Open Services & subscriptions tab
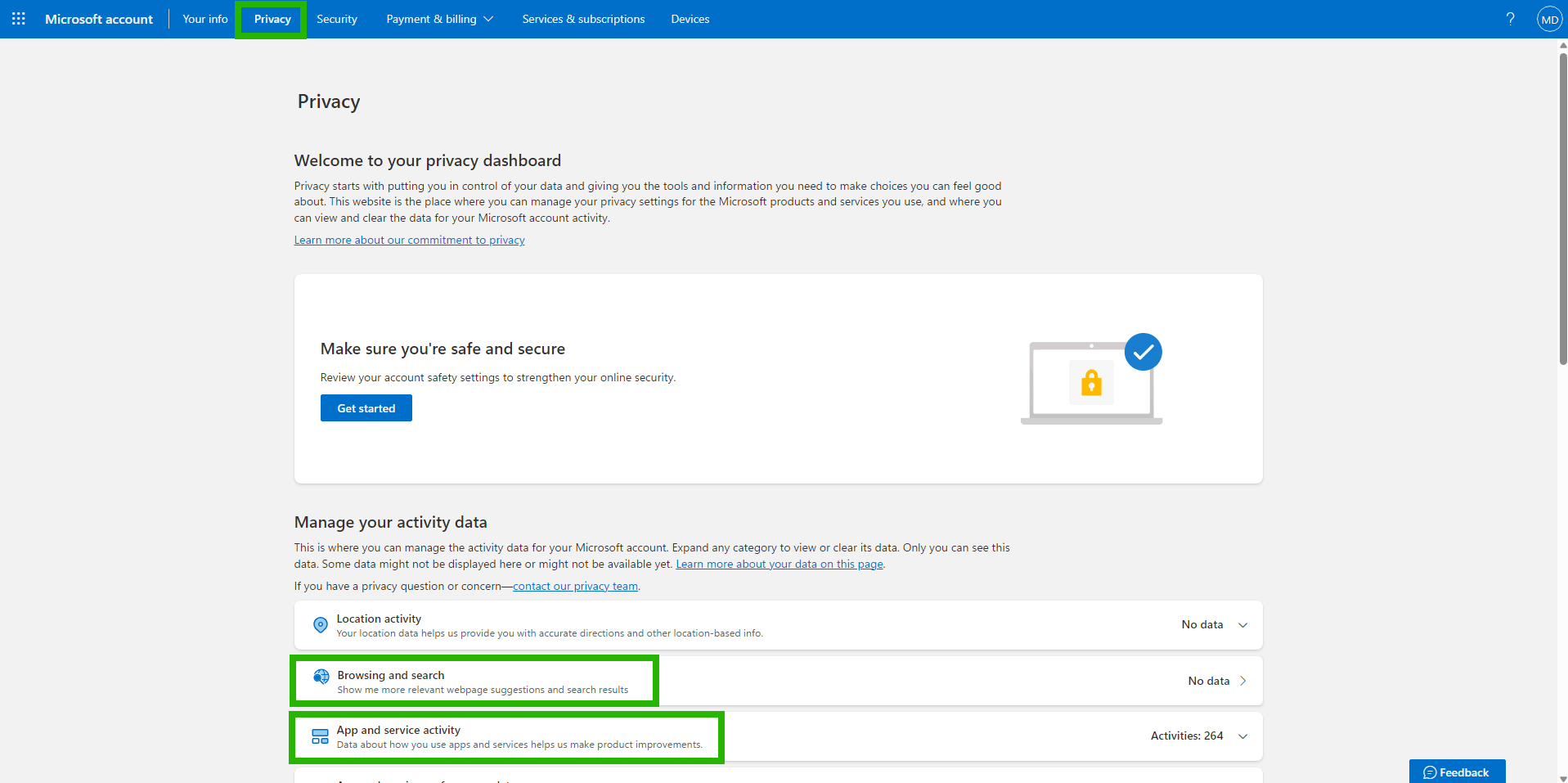 (583, 19)
